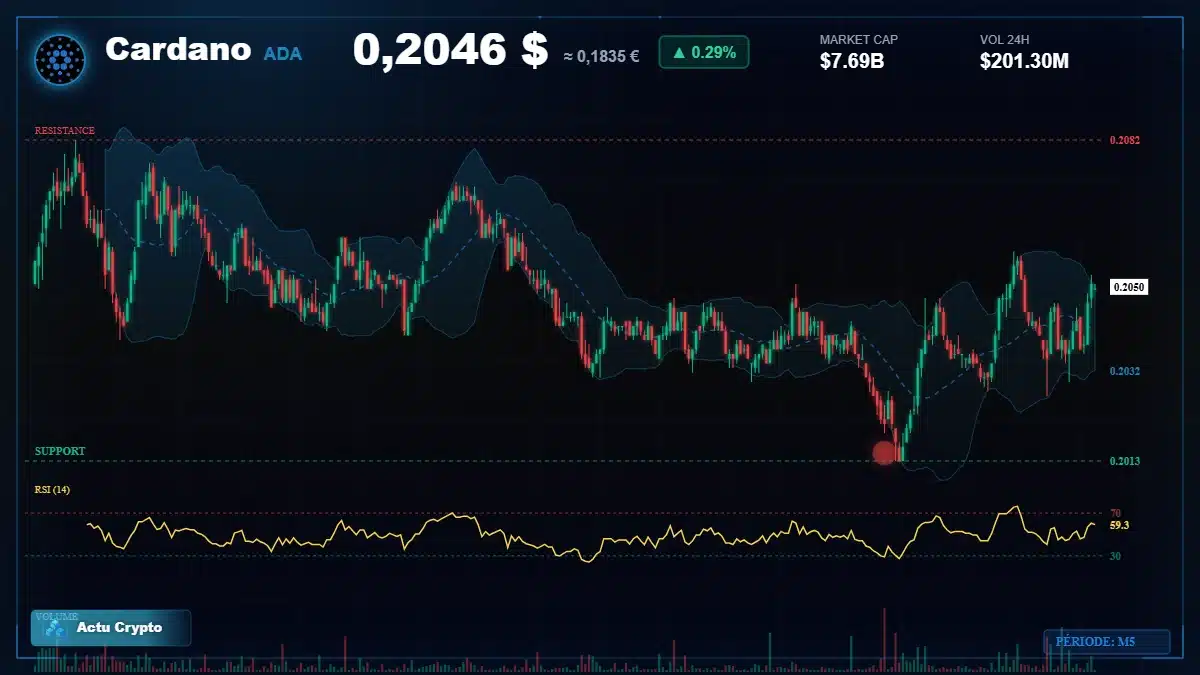Select the RESISTANCE line label

click(x=65, y=131)
